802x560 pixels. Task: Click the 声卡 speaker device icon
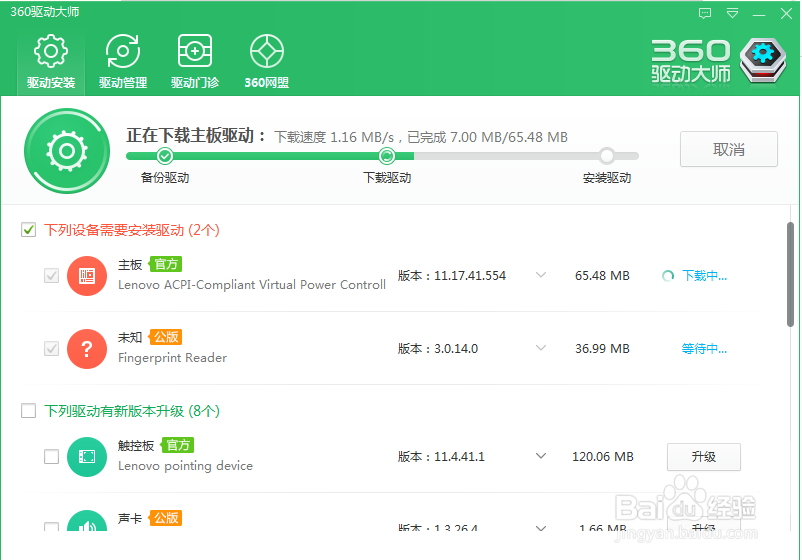(87, 521)
